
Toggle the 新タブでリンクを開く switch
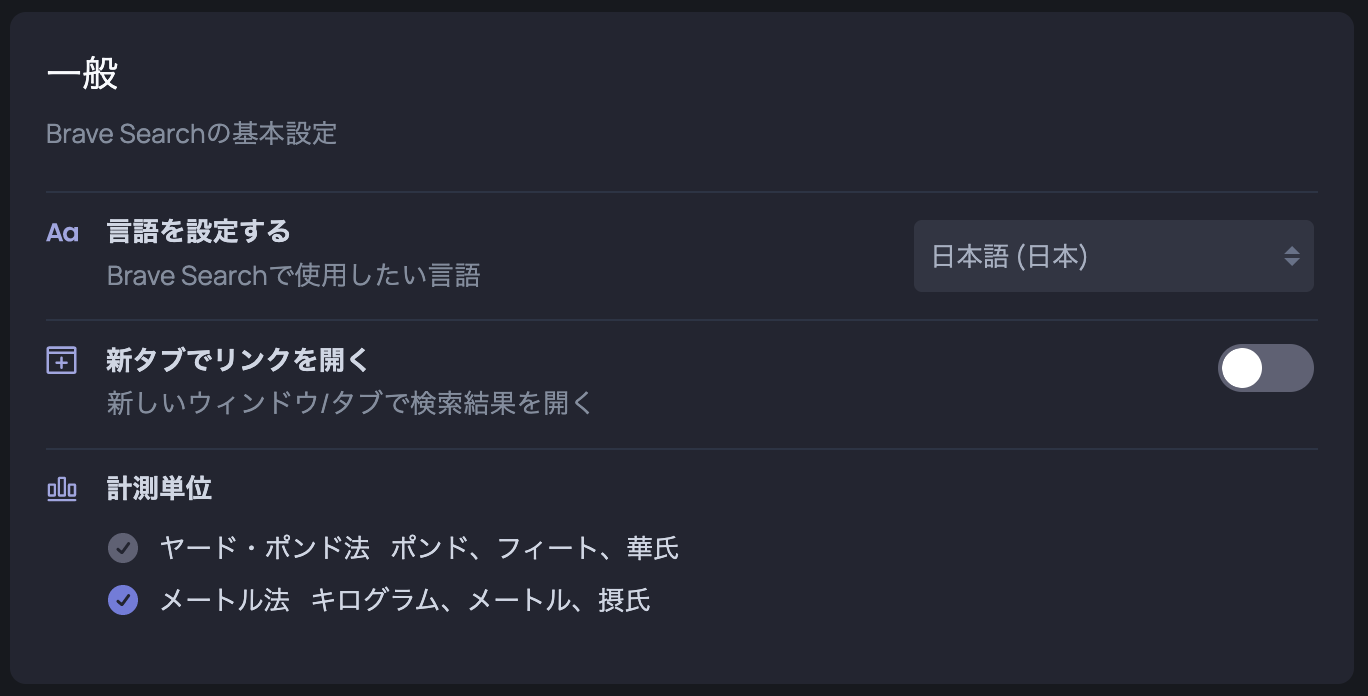tap(1265, 368)
